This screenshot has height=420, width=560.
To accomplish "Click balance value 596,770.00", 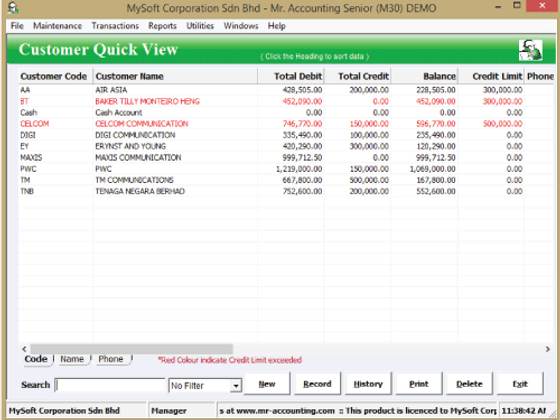I will 436,124.
